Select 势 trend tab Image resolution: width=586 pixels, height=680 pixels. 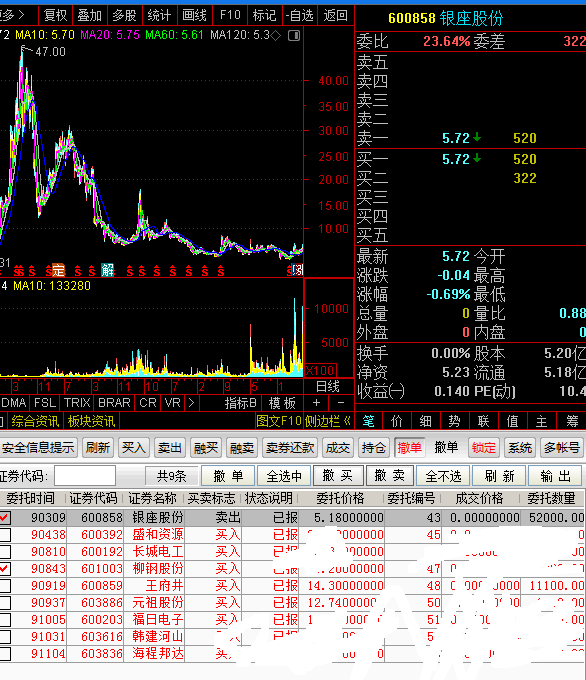pyautogui.click(x=454, y=421)
